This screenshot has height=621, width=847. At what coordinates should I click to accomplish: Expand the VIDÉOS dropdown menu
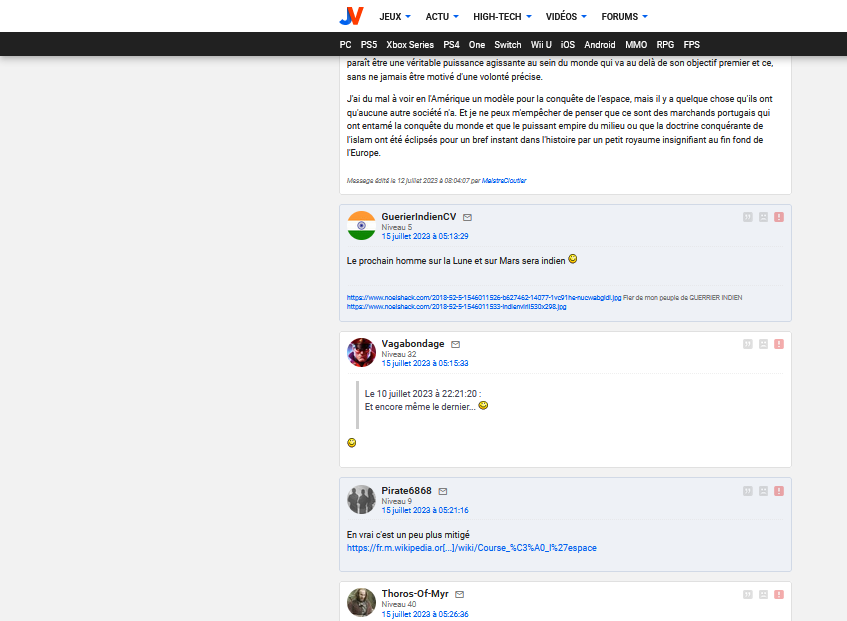click(566, 17)
